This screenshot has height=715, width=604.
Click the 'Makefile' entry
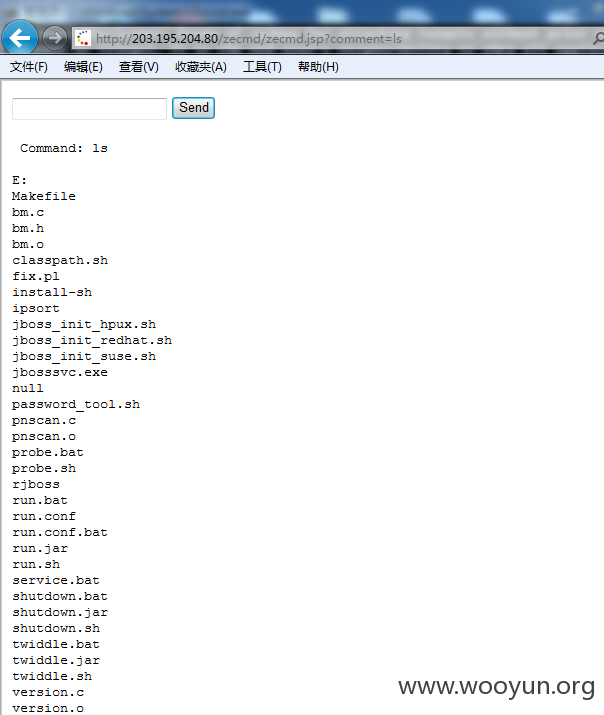coord(44,196)
